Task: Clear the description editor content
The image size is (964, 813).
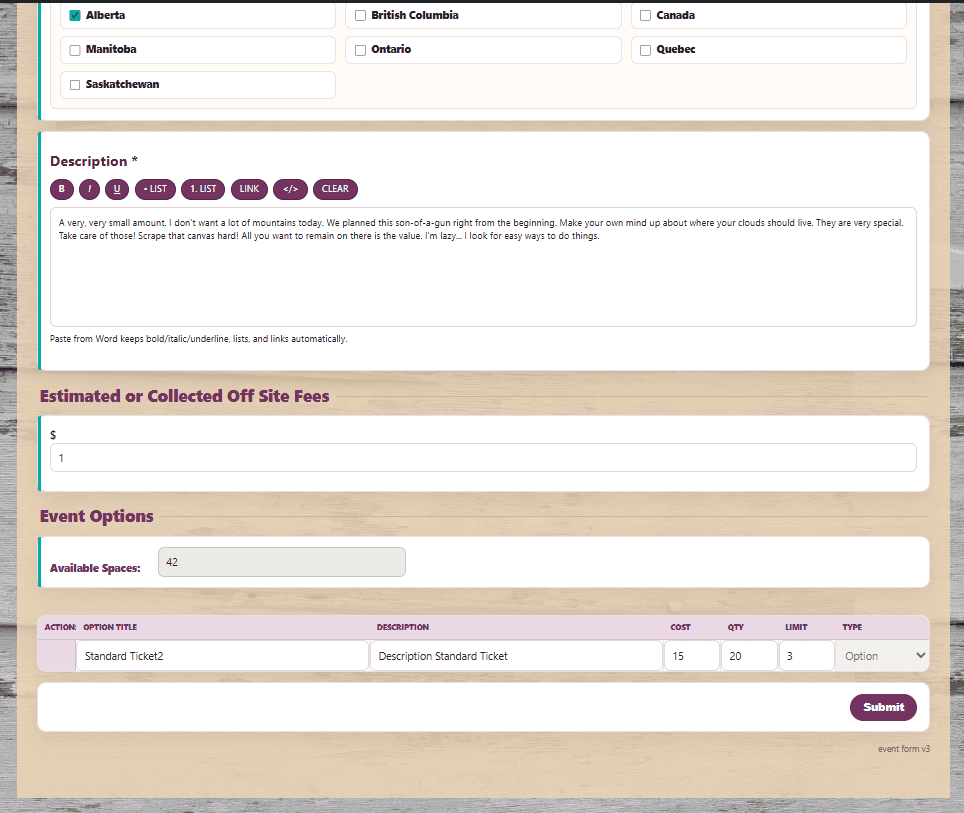Action: [x=335, y=189]
